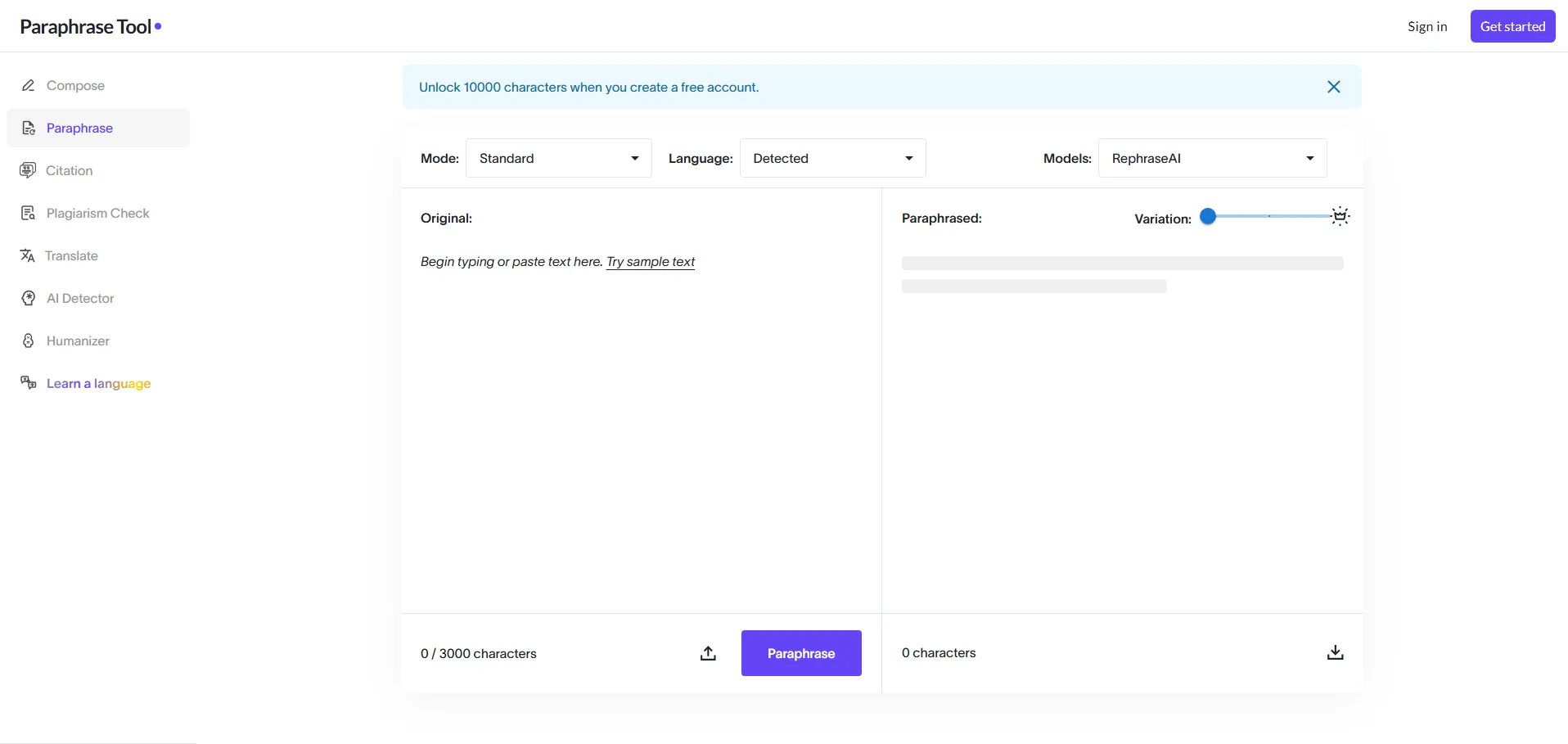
Task: Click the Translate language icon
Action: coord(28,256)
